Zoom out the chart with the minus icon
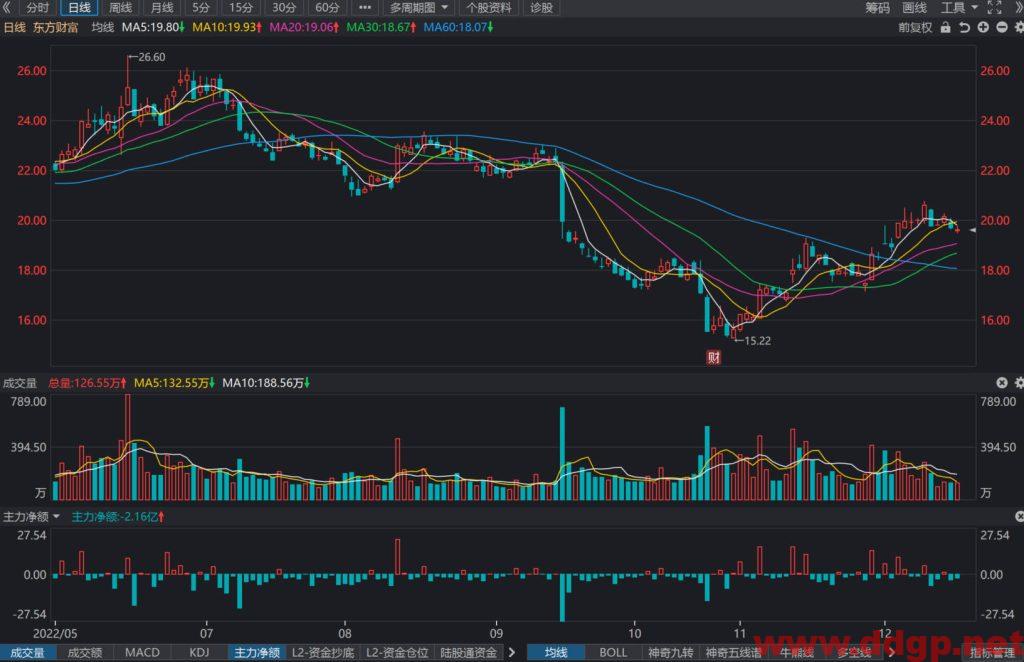 click(x=1002, y=27)
